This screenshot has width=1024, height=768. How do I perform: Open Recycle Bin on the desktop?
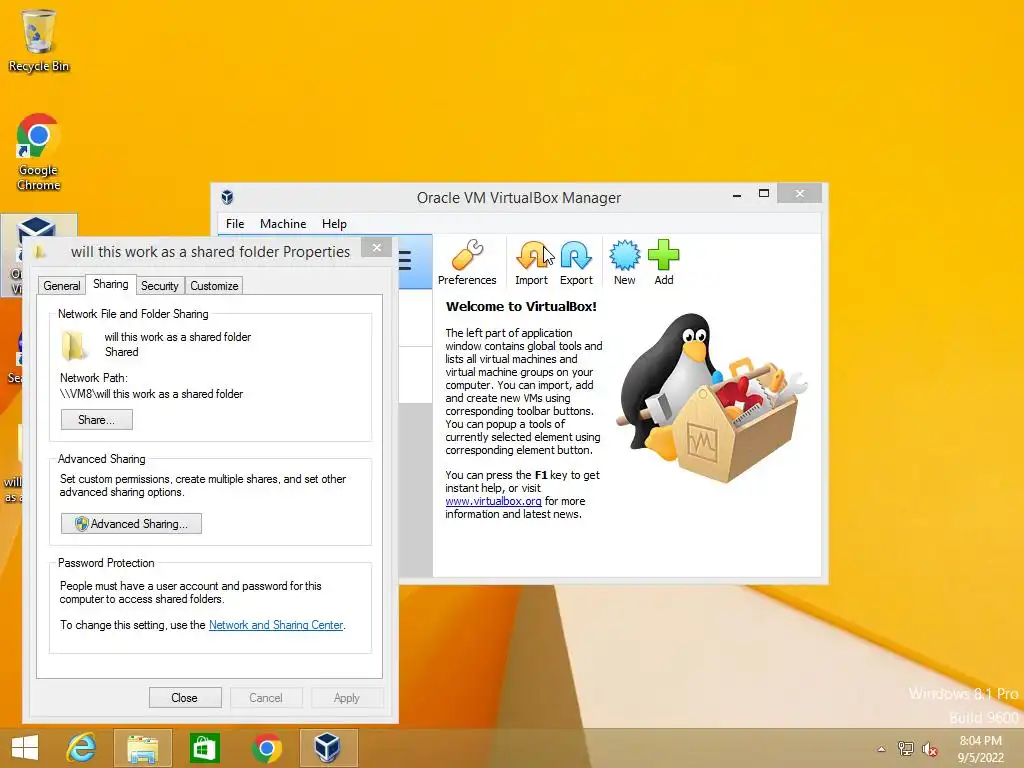pos(39,40)
